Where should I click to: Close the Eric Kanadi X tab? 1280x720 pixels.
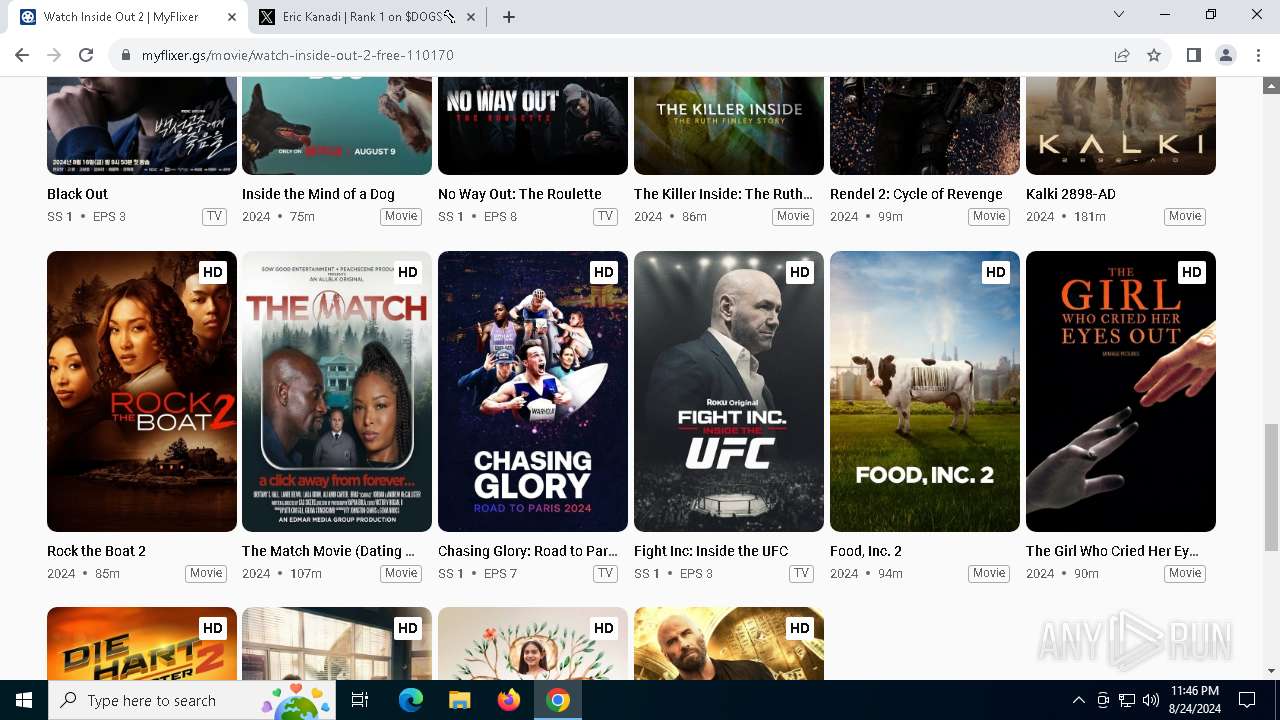point(471,17)
